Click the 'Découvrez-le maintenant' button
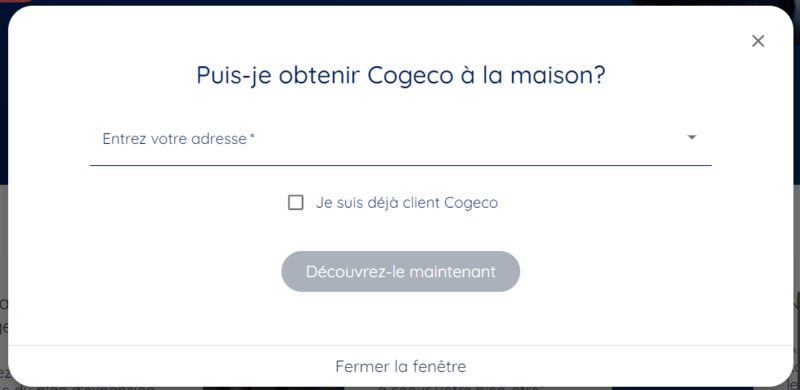 click(401, 272)
